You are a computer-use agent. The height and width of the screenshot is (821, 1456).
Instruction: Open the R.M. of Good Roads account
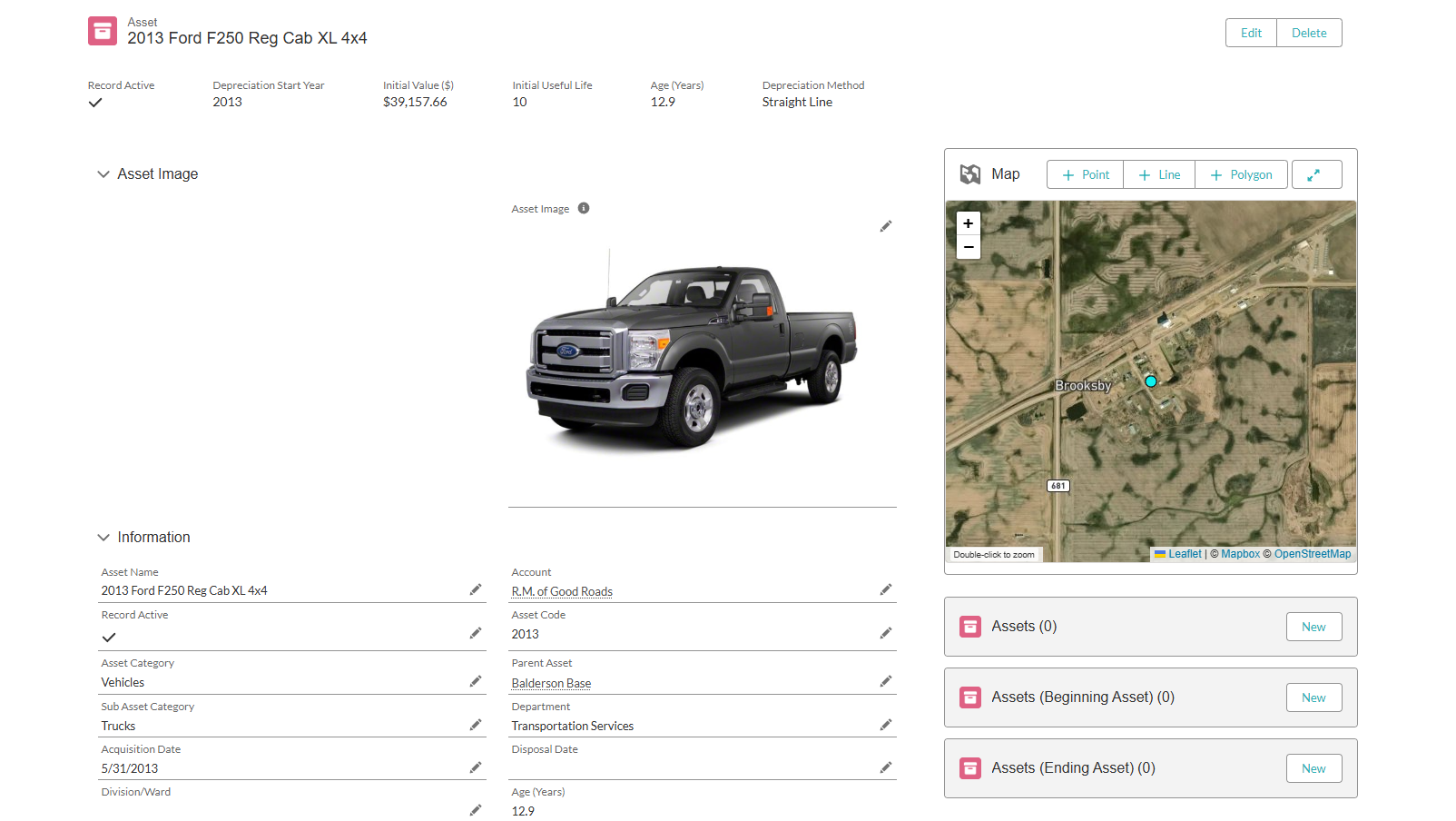pyautogui.click(x=562, y=591)
